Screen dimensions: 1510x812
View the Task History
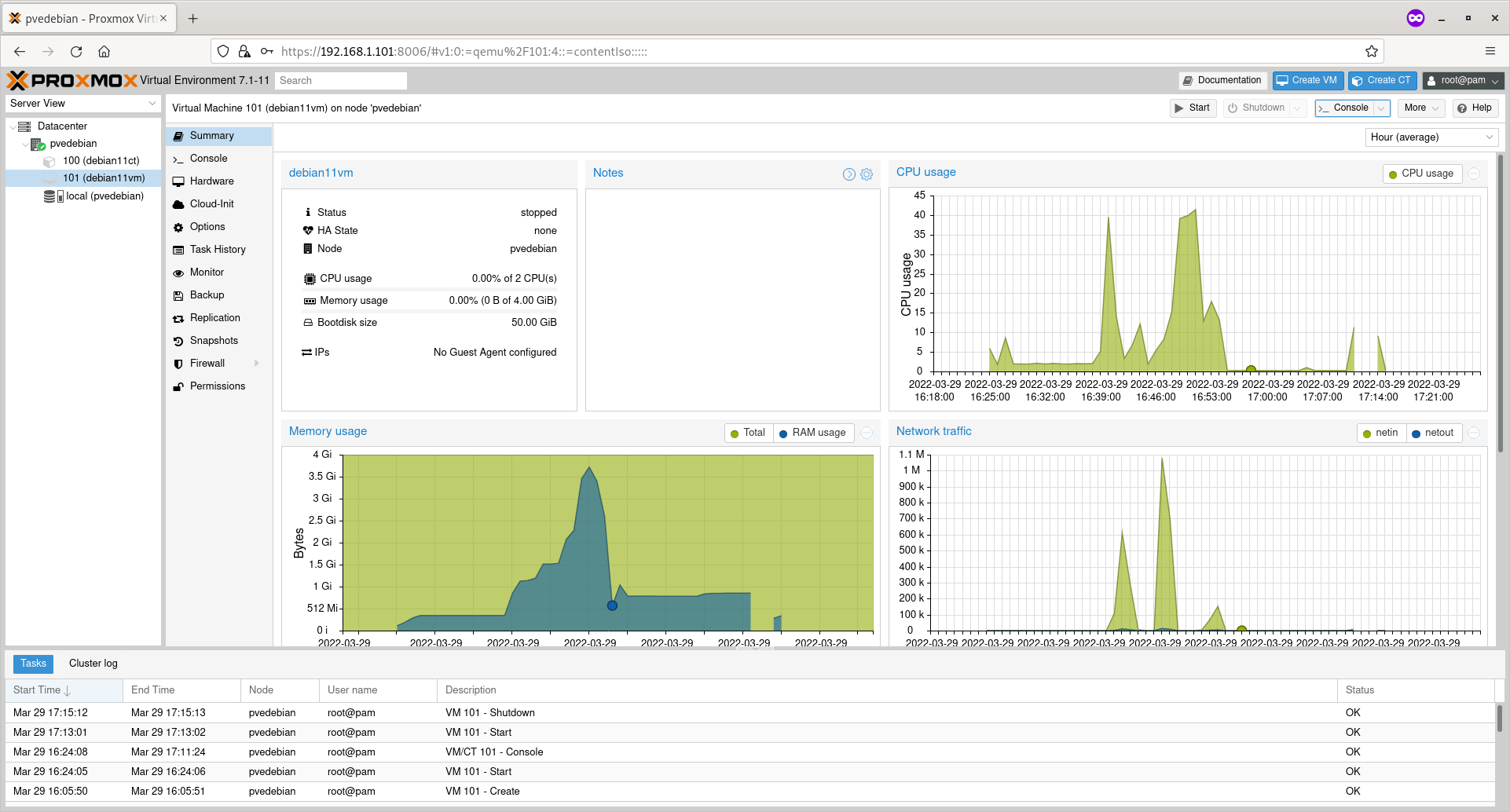[x=218, y=250]
